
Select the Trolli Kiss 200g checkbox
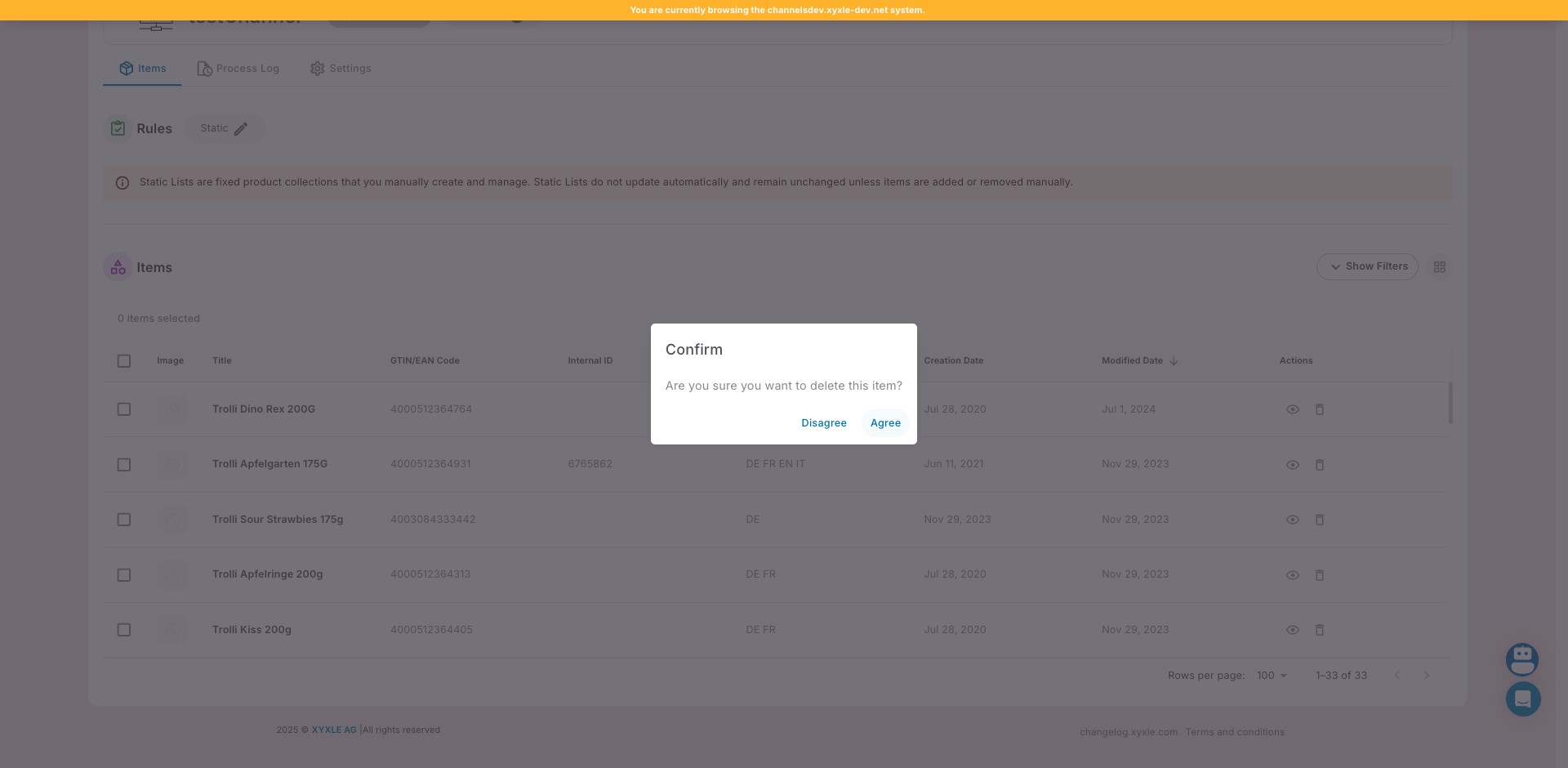(124, 630)
